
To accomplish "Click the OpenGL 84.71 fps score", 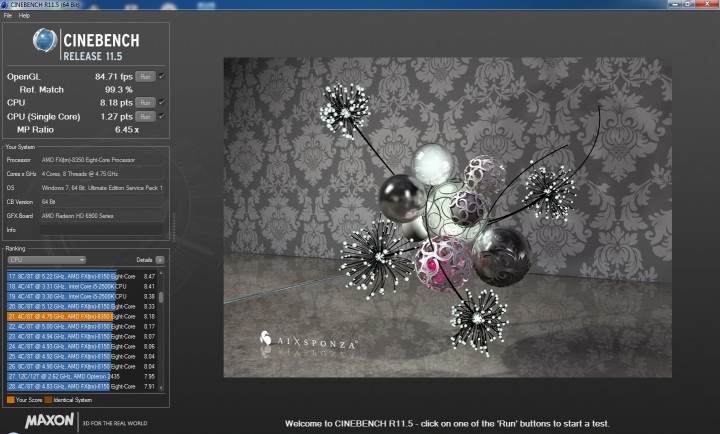I will (x=114, y=77).
